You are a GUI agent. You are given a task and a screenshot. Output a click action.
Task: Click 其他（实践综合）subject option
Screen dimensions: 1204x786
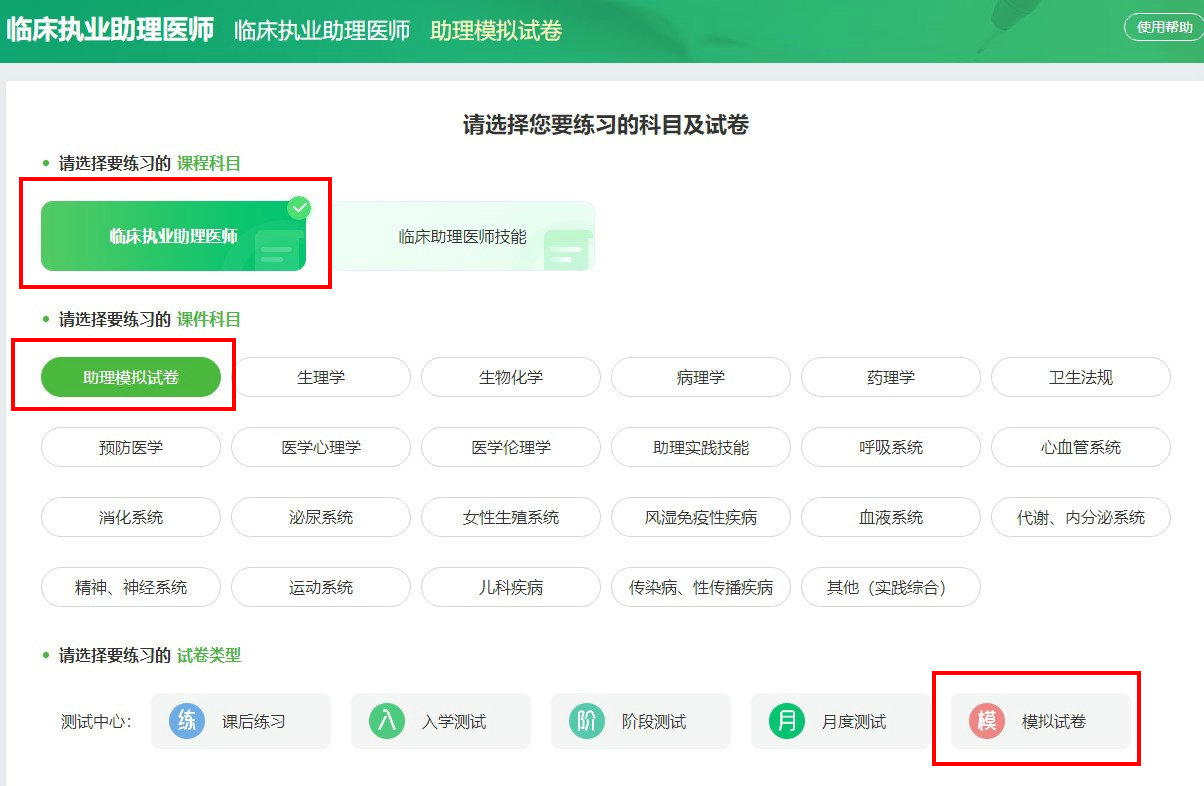coord(890,588)
